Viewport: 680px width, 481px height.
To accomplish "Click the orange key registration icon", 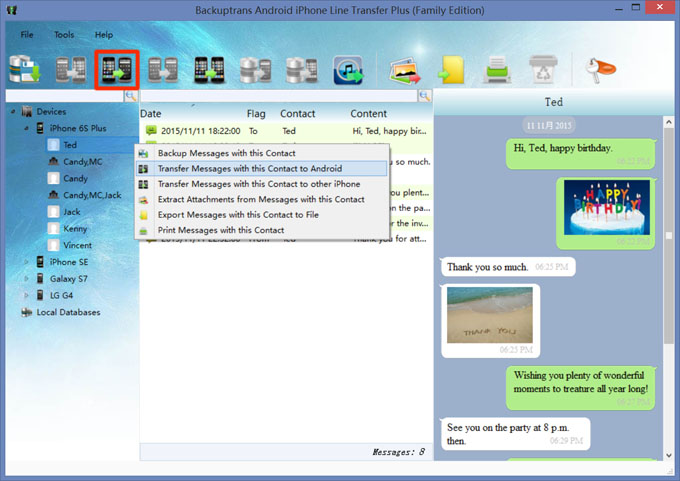I will (600, 69).
